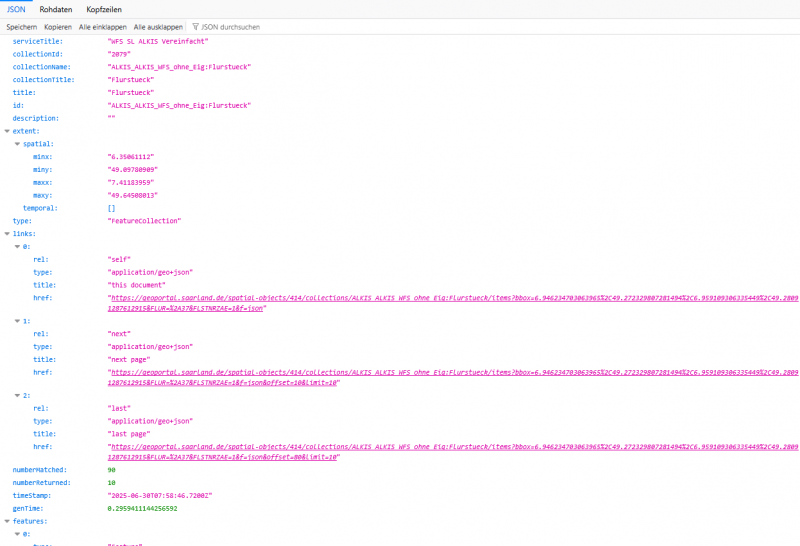Collapse links item 0
Viewport: 800px width, 546px height.
click(17, 246)
